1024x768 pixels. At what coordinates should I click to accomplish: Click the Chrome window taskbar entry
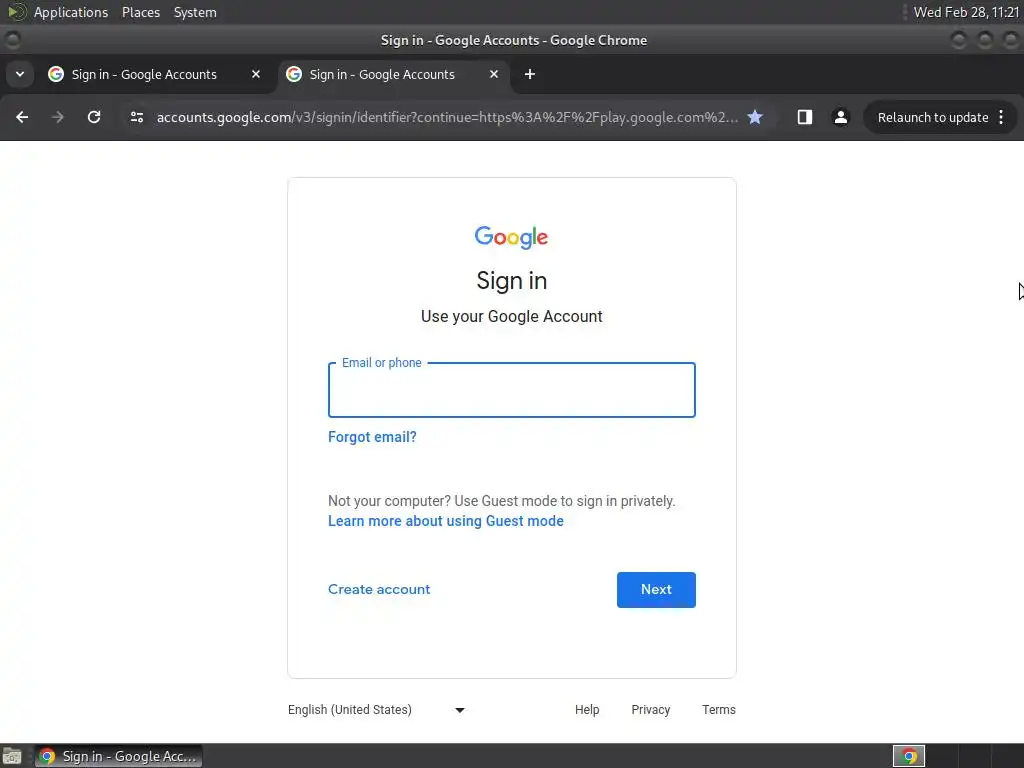tap(119, 756)
